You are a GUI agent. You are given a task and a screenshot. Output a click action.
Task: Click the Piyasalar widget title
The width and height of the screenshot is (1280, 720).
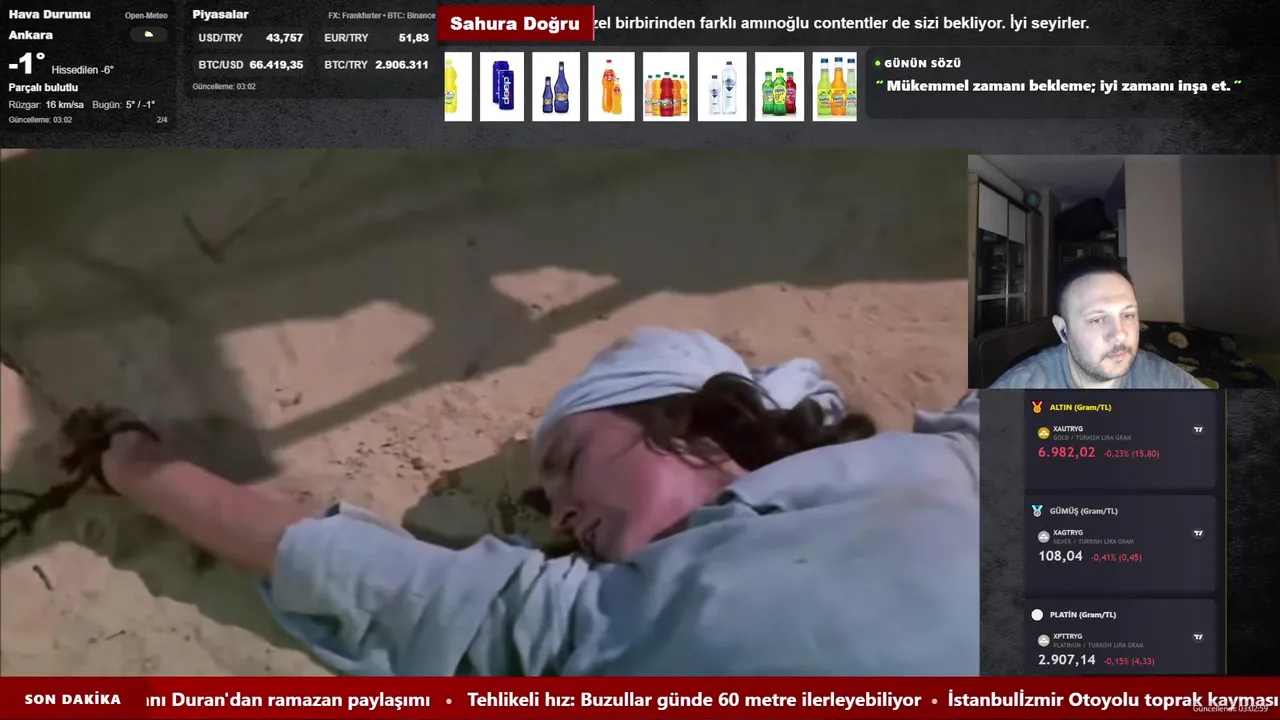pyautogui.click(x=221, y=14)
